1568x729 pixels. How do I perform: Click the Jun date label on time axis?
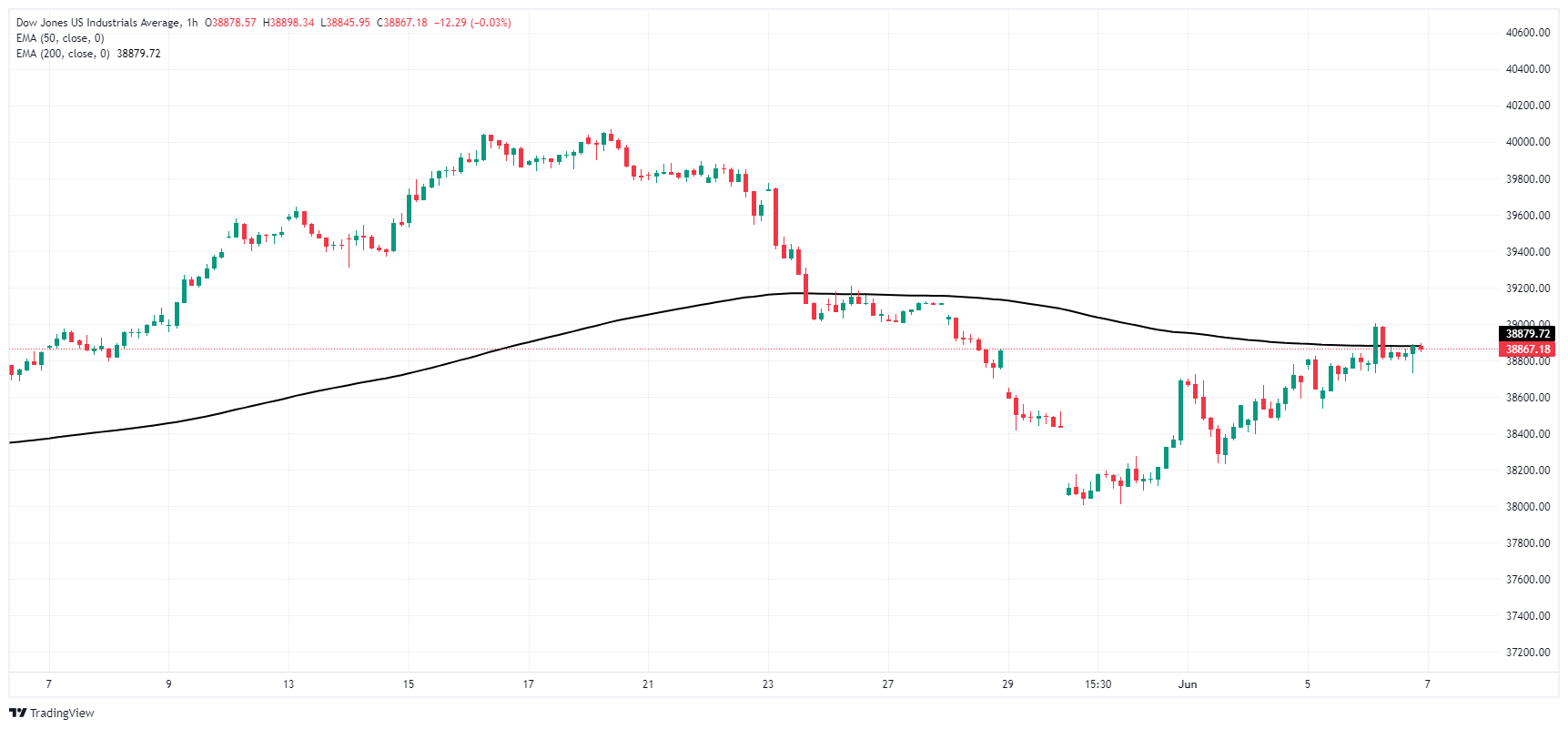coord(1188,684)
